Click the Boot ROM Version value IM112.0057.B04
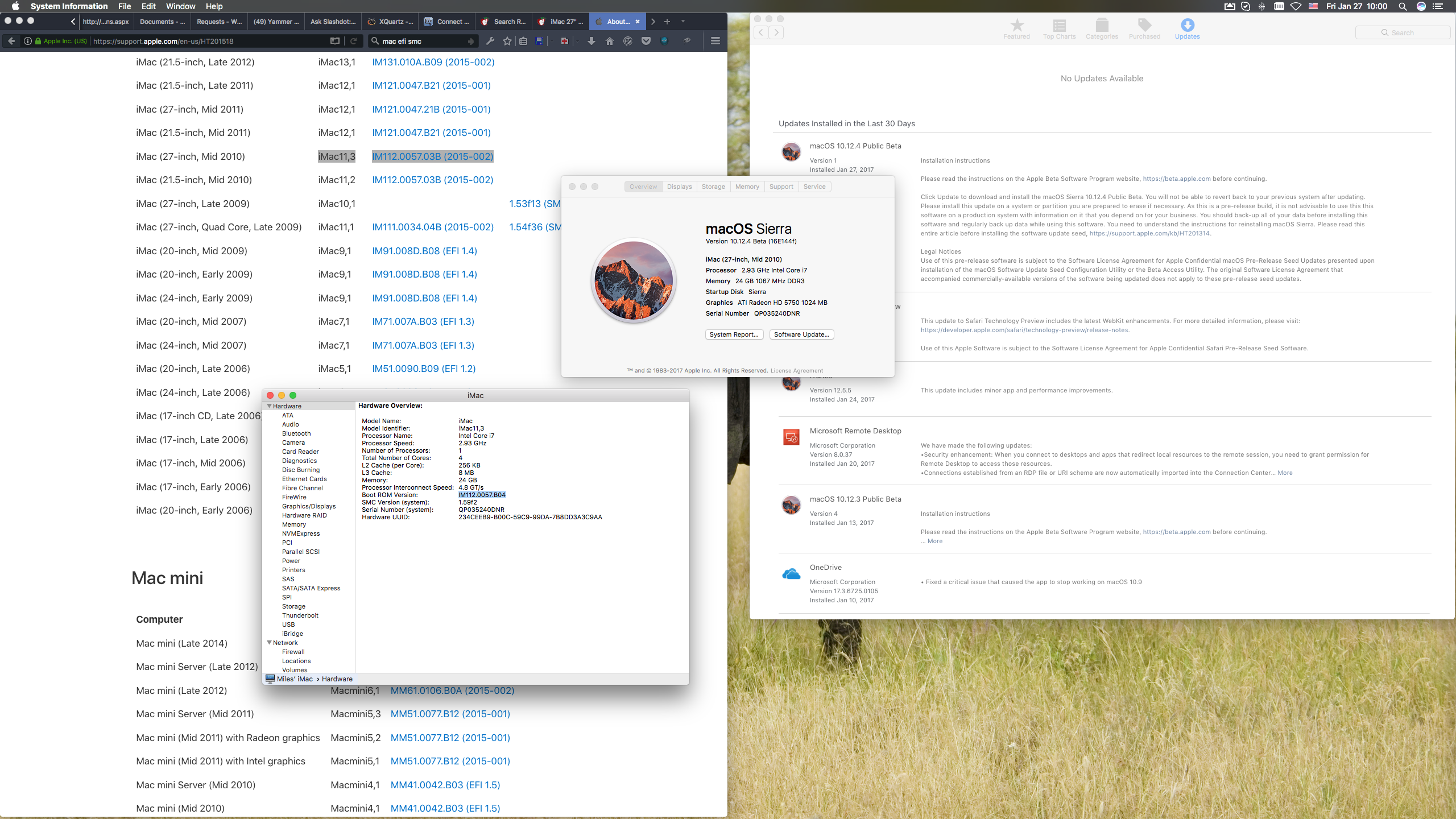 point(482,495)
